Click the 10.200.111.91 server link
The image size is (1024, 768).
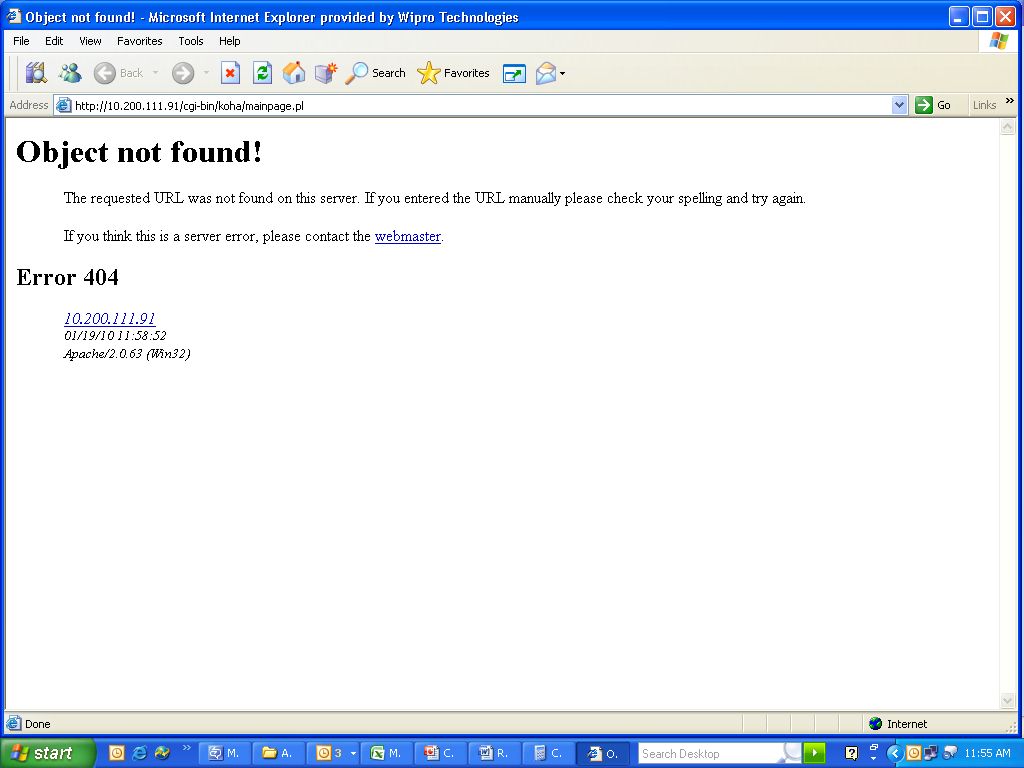pos(109,319)
